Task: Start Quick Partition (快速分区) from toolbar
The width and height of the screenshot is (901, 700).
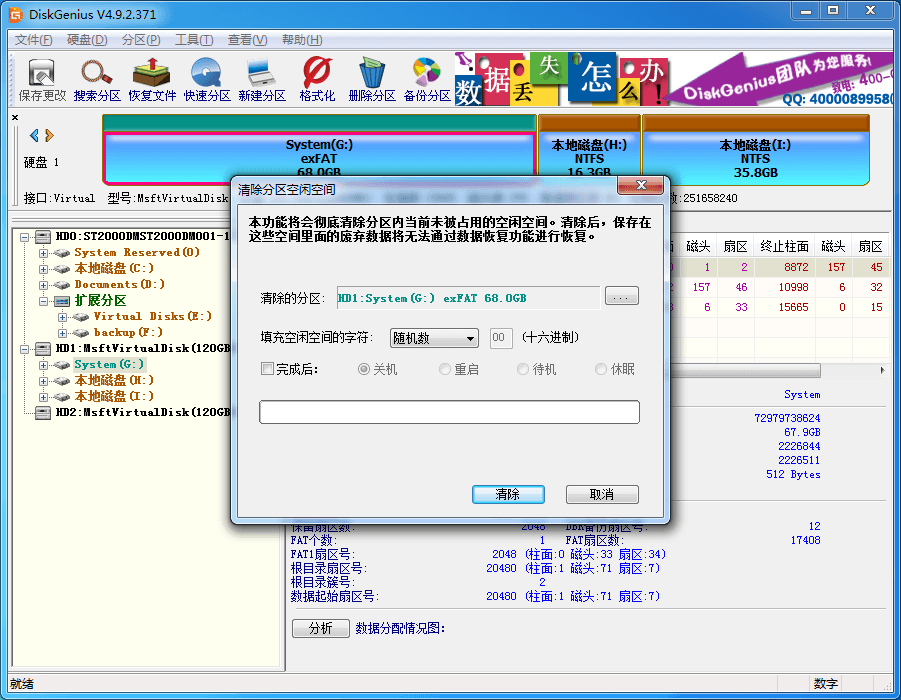Action: [207, 80]
